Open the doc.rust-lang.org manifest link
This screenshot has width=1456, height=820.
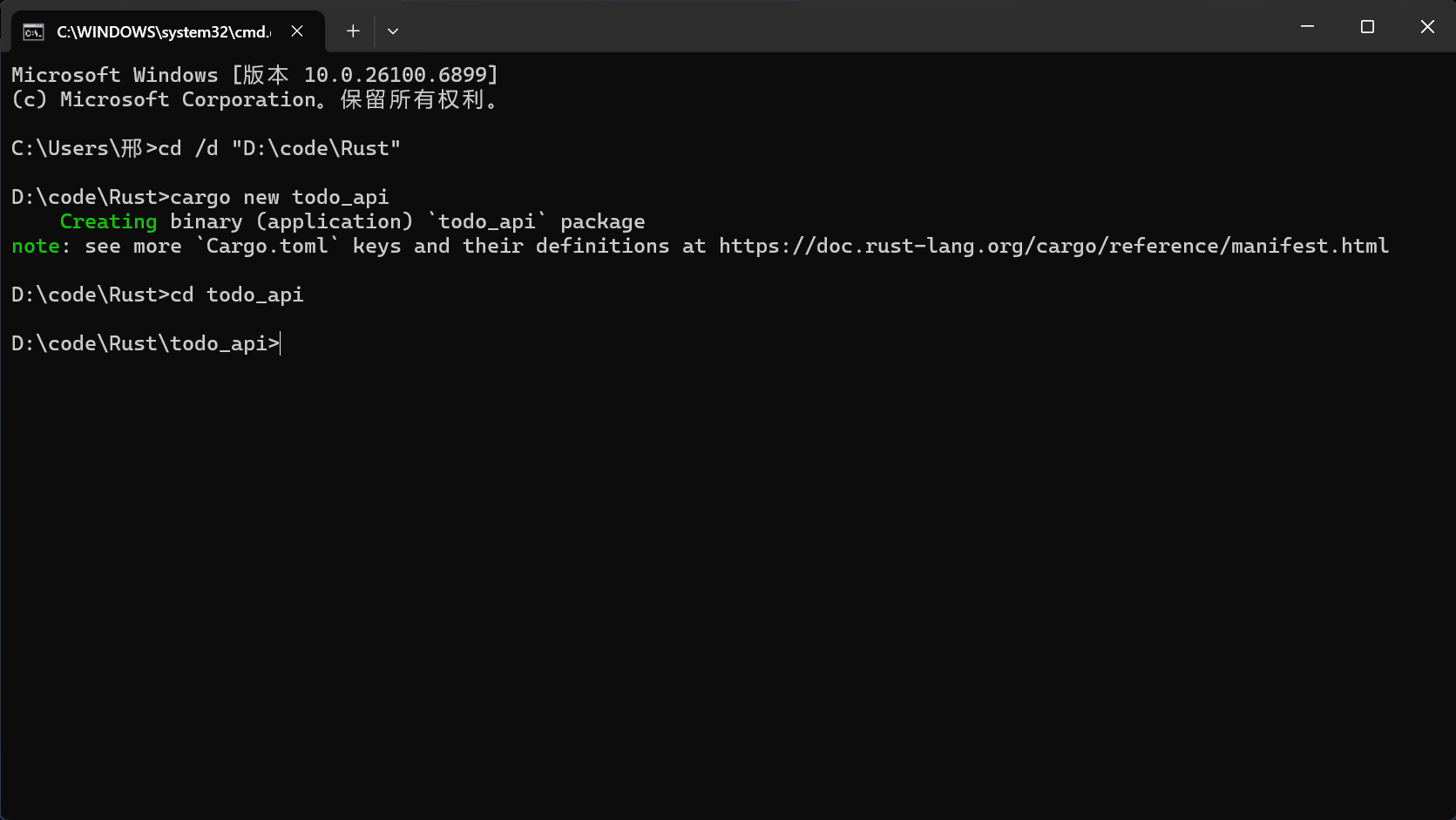[1053, 247]
